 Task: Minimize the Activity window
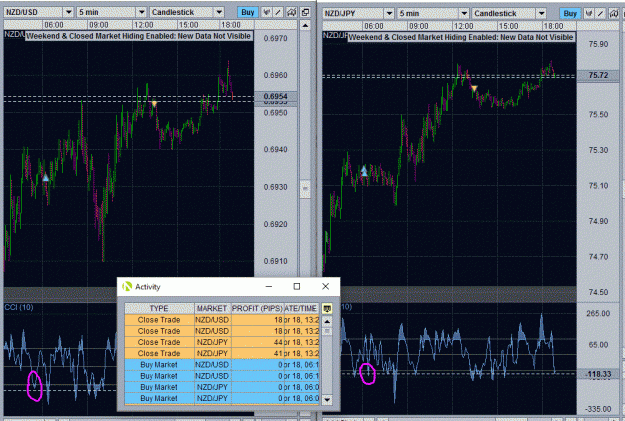[x=269, y=286]
